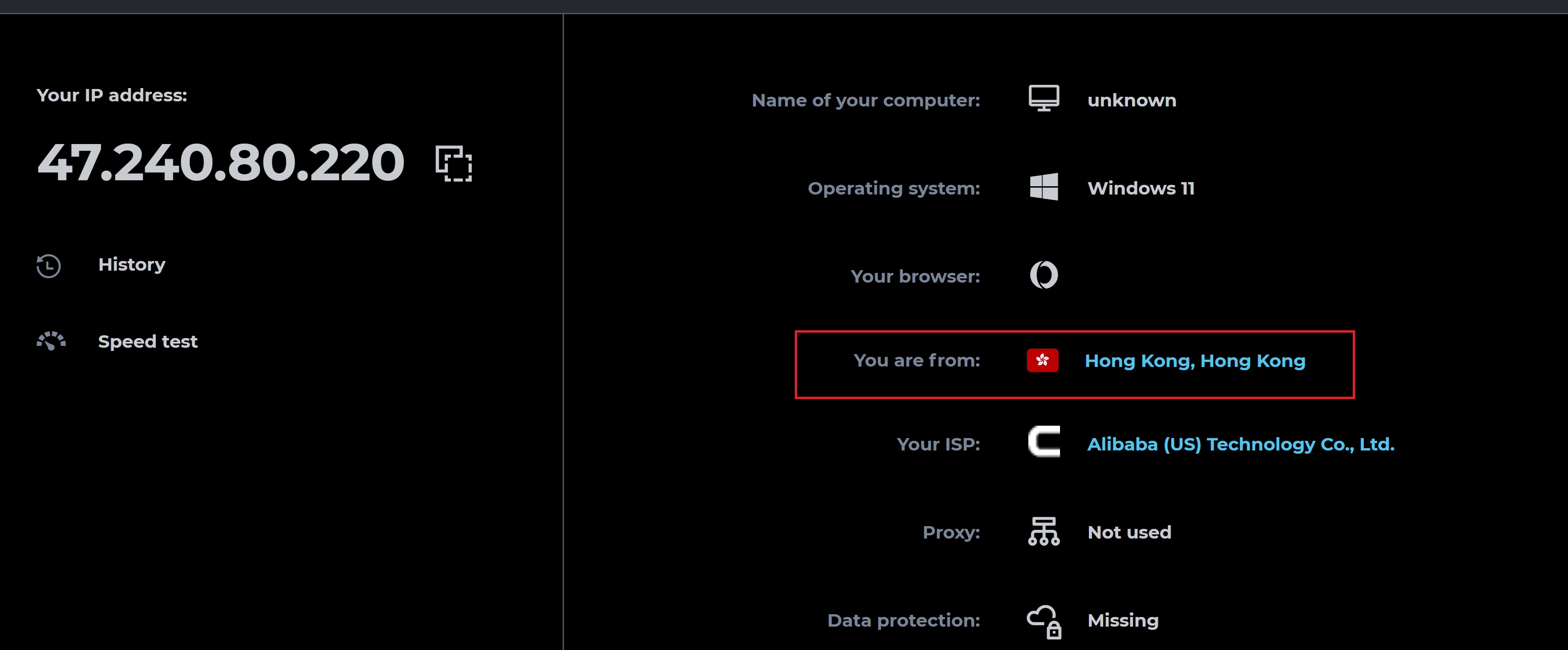Click the 'Not used' proxy value
Image resolution: width=1568 pixels, height=650 pixels.
(x=1129, y=533)
